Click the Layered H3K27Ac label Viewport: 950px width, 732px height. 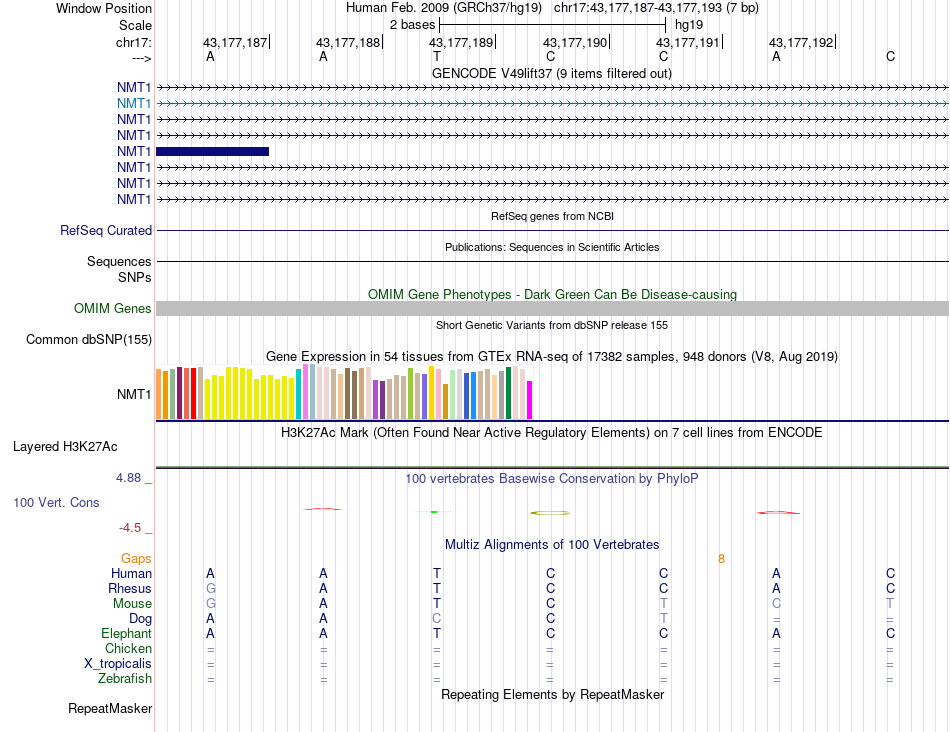tap(65, 447)
